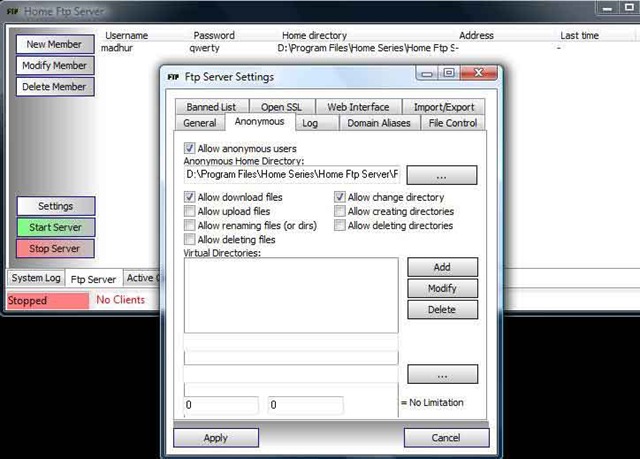Maximize the Ftp Server Settings dialog
Viewport: 640px width, 459px height.
coord(449,73)
